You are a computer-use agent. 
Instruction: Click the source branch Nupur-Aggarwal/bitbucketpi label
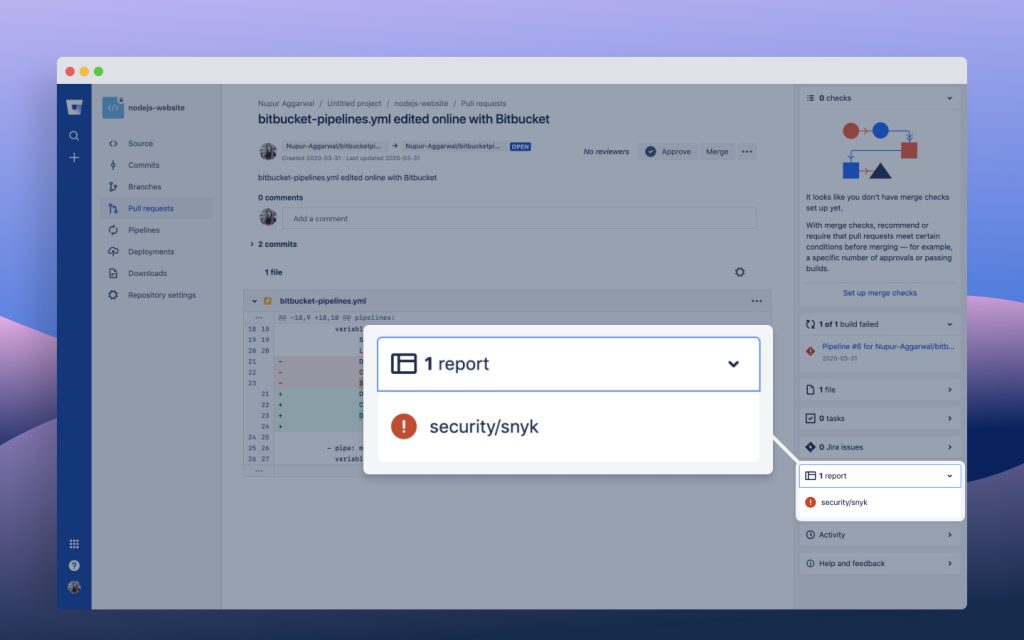(x=333, y=146)
